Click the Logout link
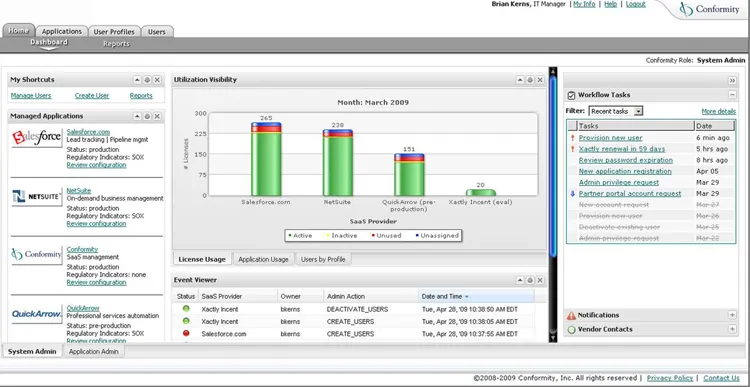This screenshot has height=387, width=750. tap(636, 4)
